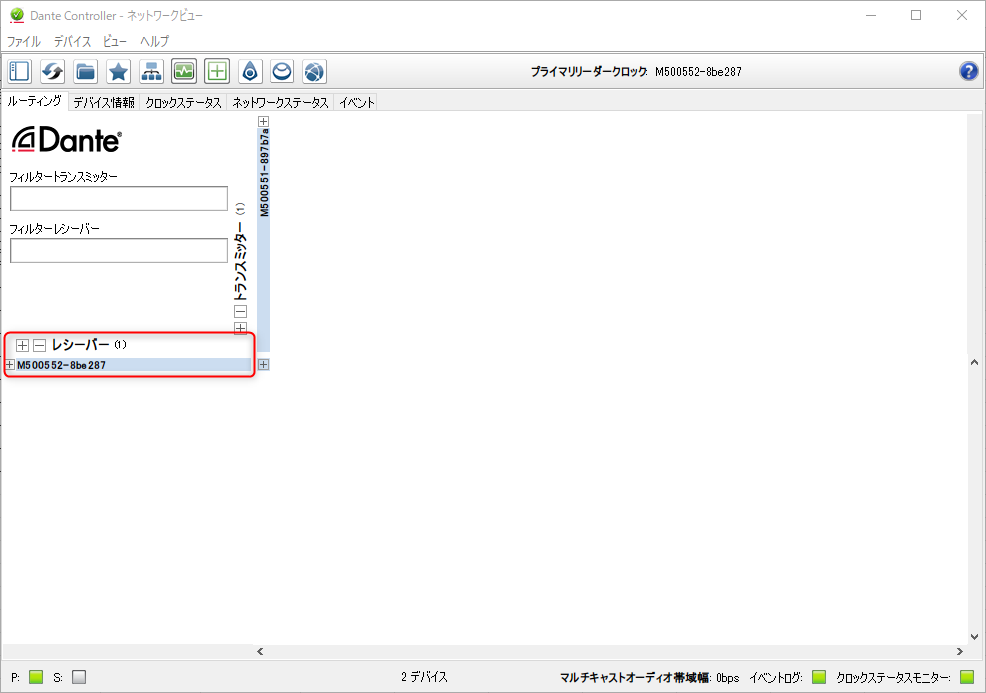Select receiver device M500552-8be287 row

tap(133, 365)
